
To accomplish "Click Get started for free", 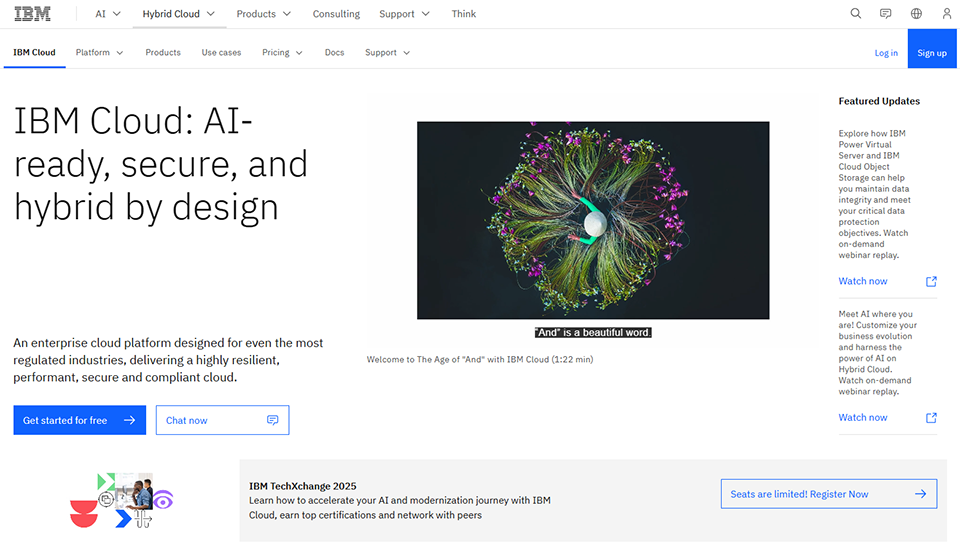I will point(80,420).
